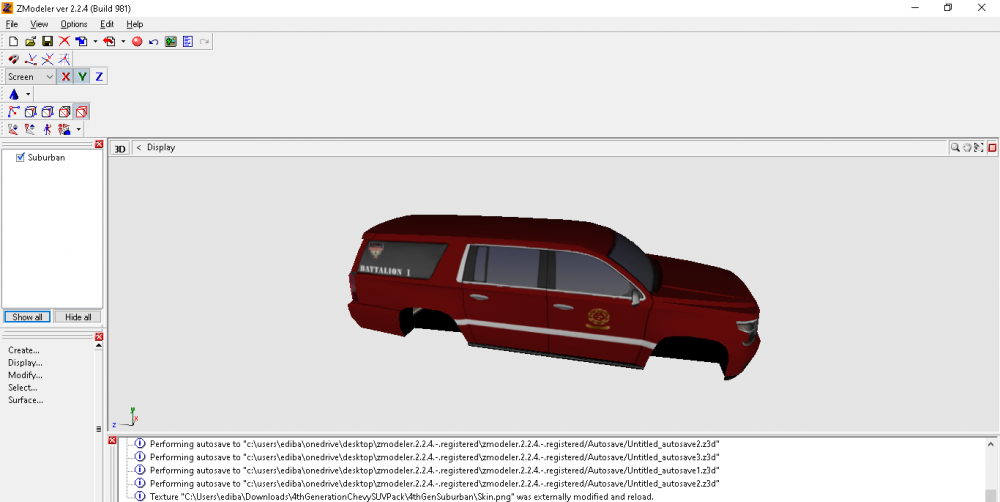Screen dimensions: 1000x502
Task: Save the scene with the floppy disk icon
Action: pos(47,41)
